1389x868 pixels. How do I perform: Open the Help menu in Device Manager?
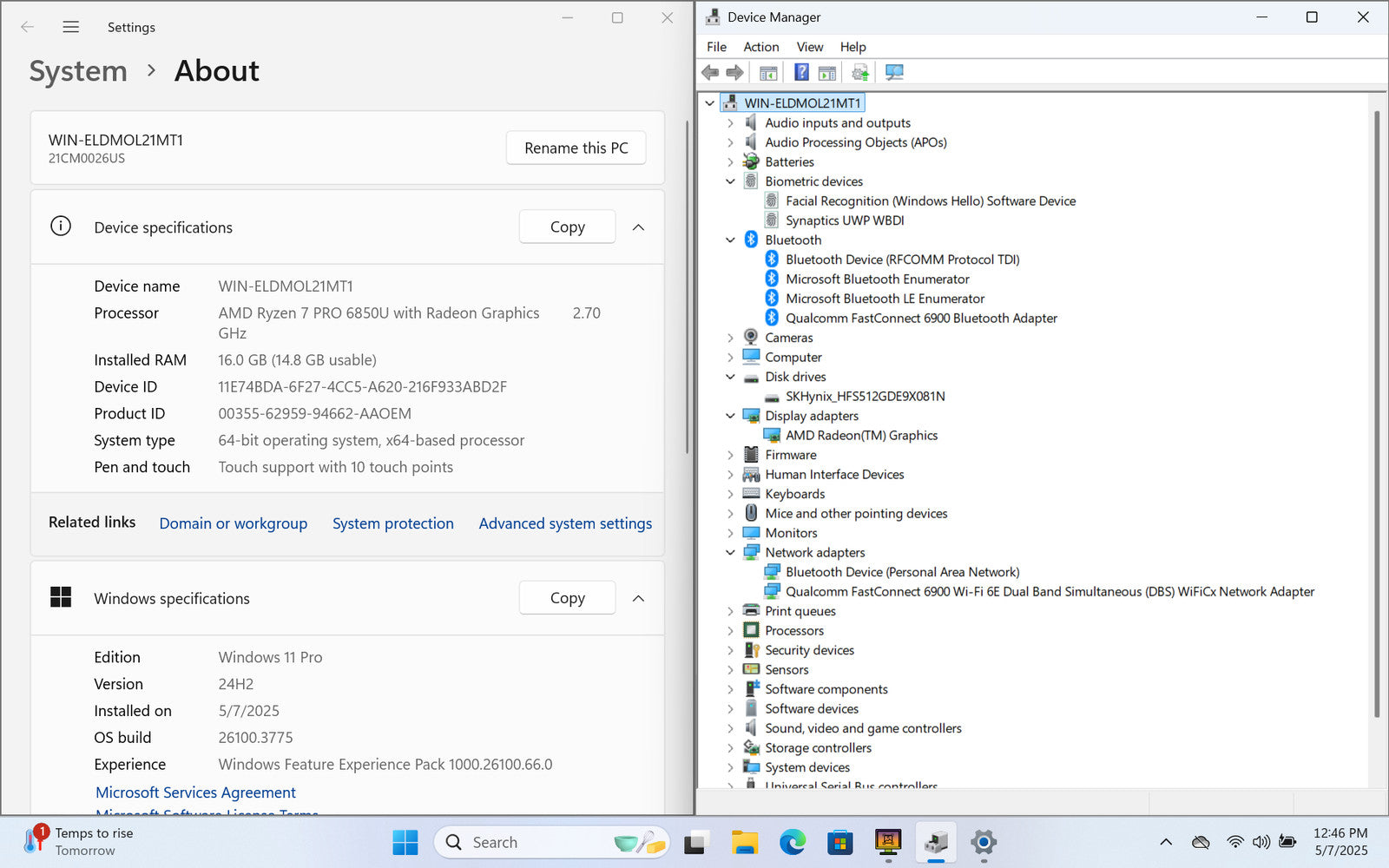coord(852,47)
